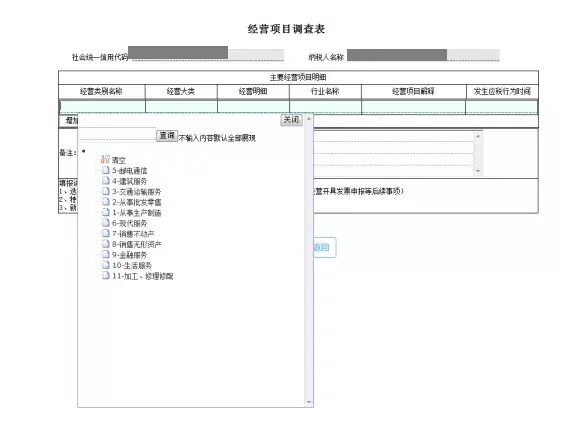583x429 pixels.
Task: Click the 纳税人名称 field
Action: click(x=423, y=55)
